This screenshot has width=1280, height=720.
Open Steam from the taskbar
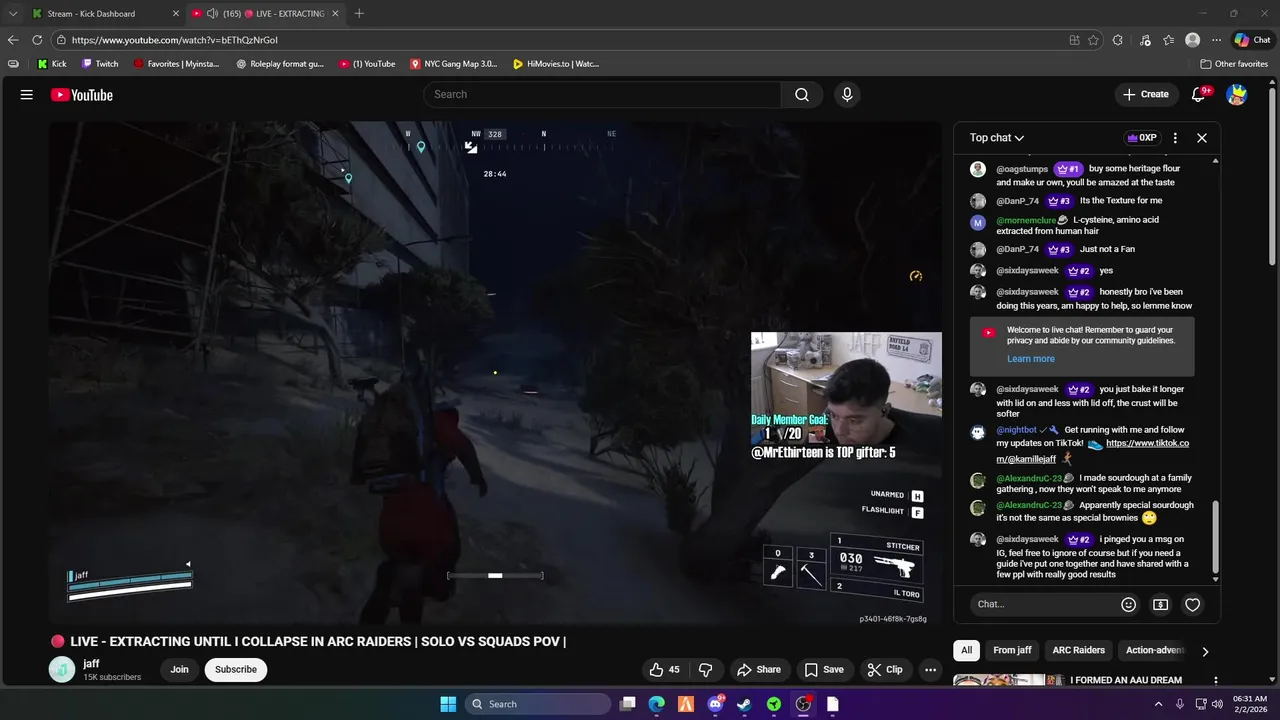[744, 704]
